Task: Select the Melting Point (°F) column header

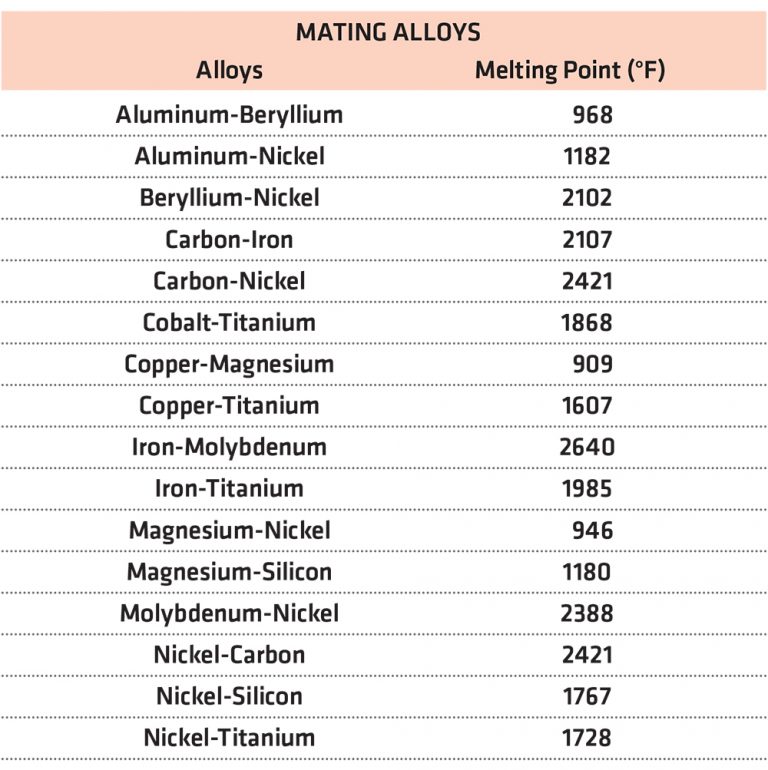Action: click(x=570, y=70)
